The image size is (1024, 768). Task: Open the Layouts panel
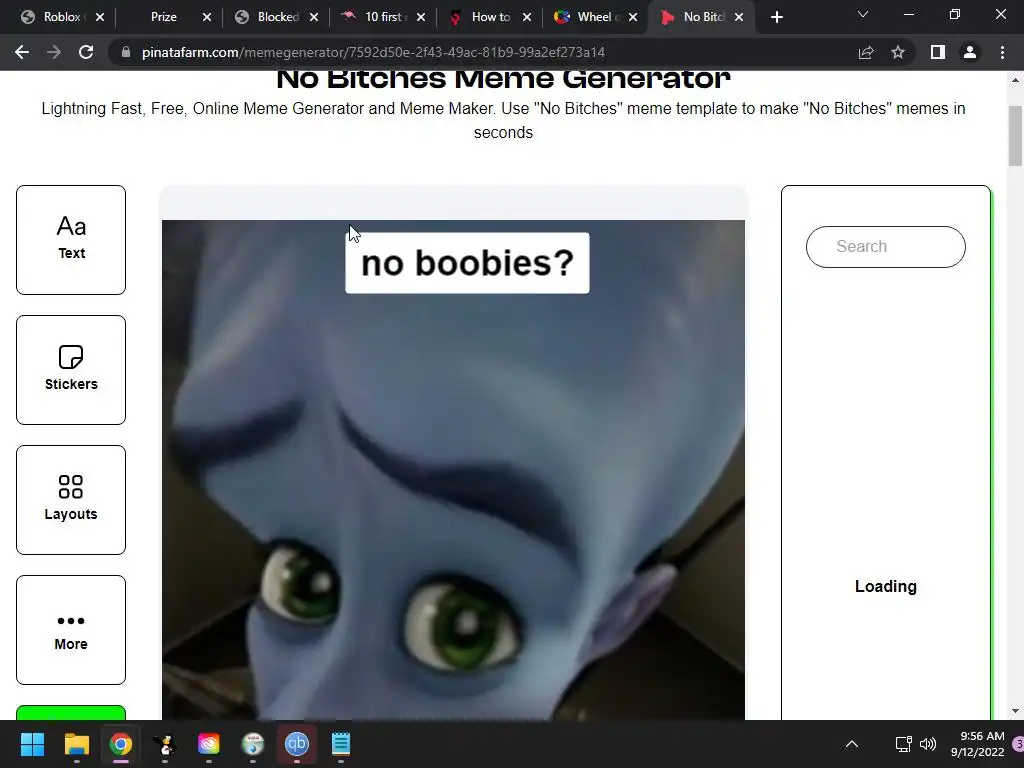click(x=71, y=500)
